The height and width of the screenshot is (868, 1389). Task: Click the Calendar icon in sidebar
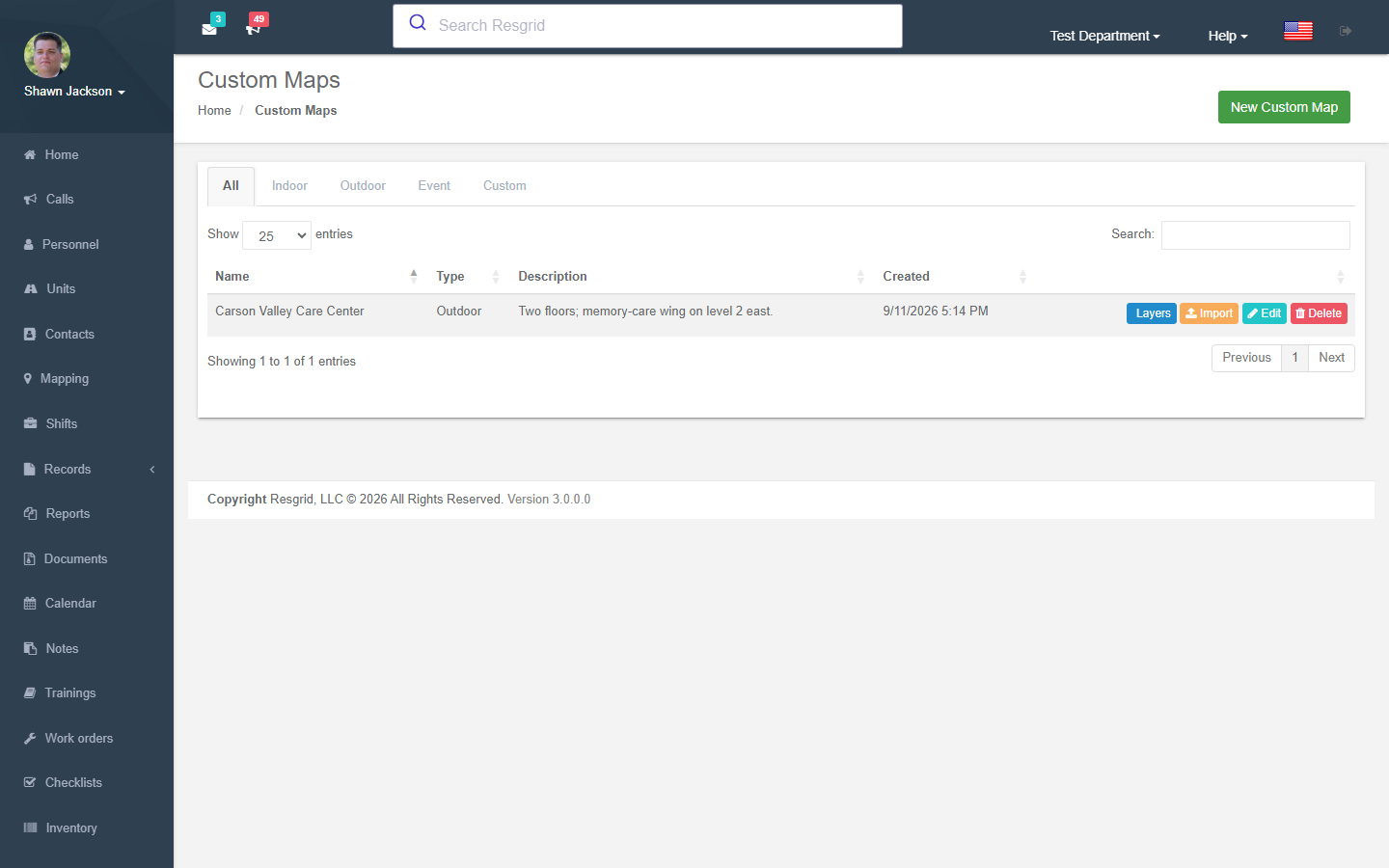click(30, 604)
